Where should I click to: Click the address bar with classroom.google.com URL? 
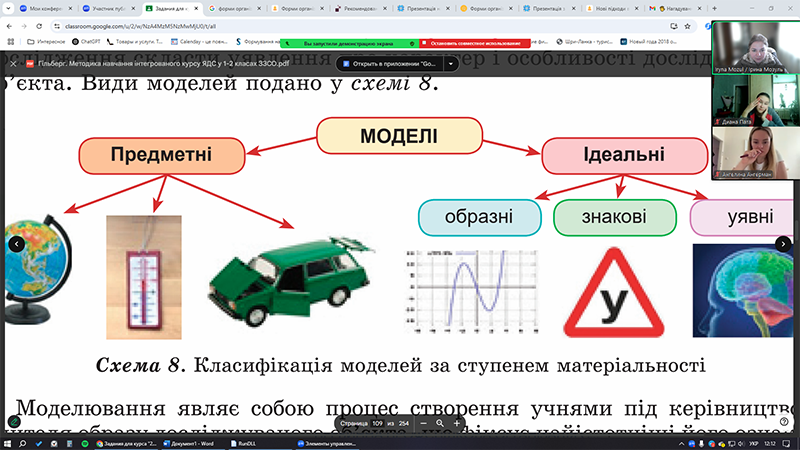coord(357,26)
